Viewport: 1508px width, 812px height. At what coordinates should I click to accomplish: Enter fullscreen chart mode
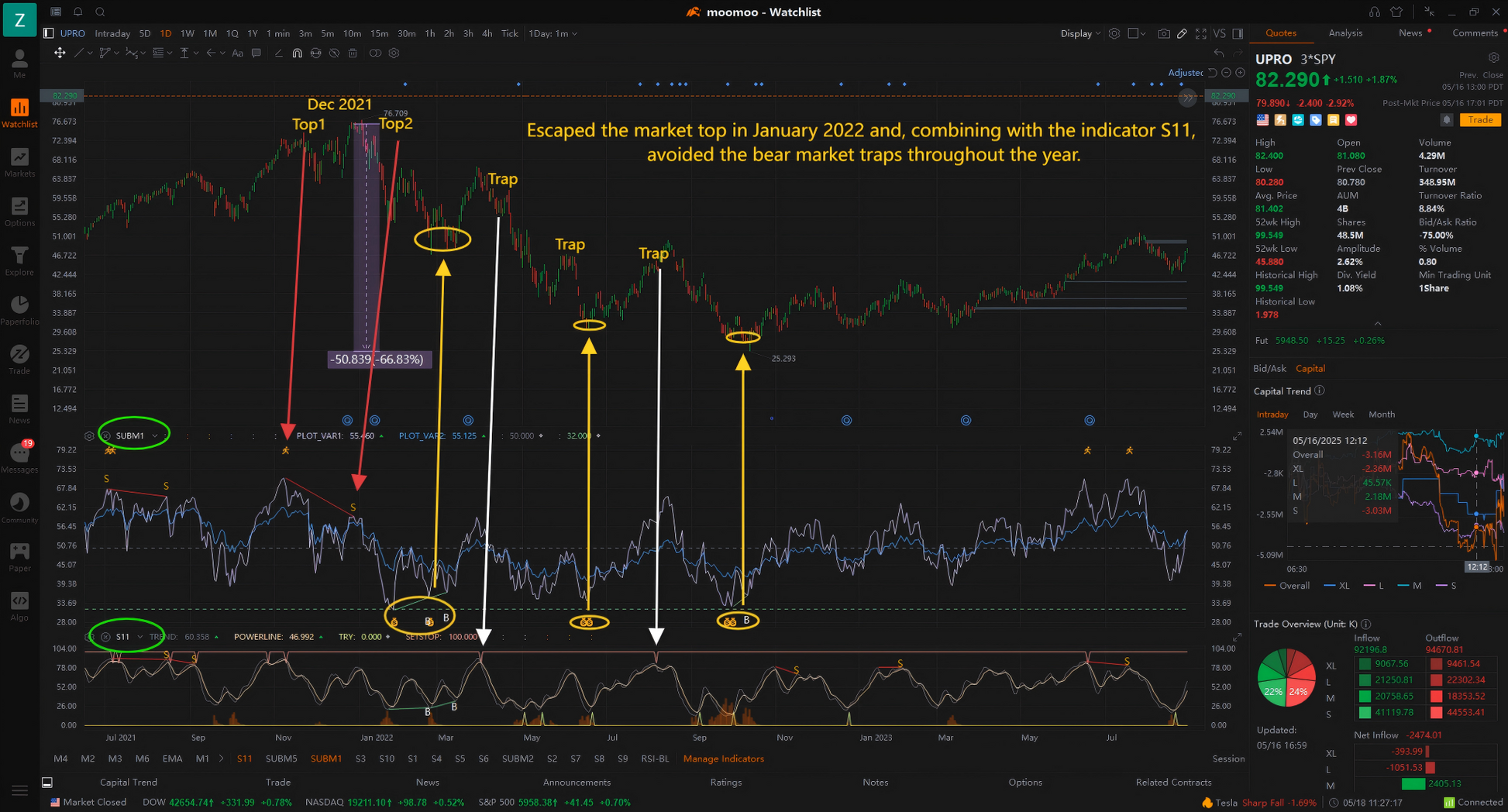(x=1200, y=34)
